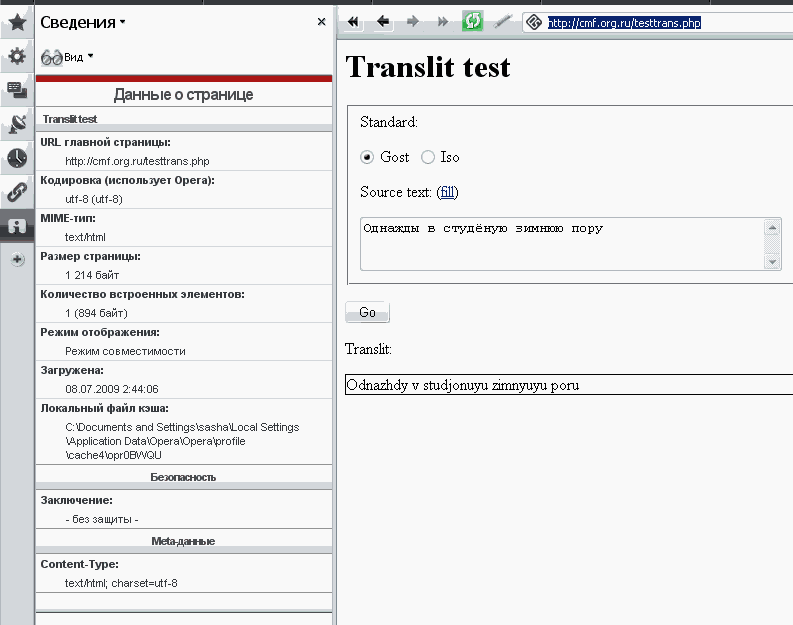Viewport: 793px width, 625px height.
Task: Open the Links chain panel
Action: click(17, 192)
